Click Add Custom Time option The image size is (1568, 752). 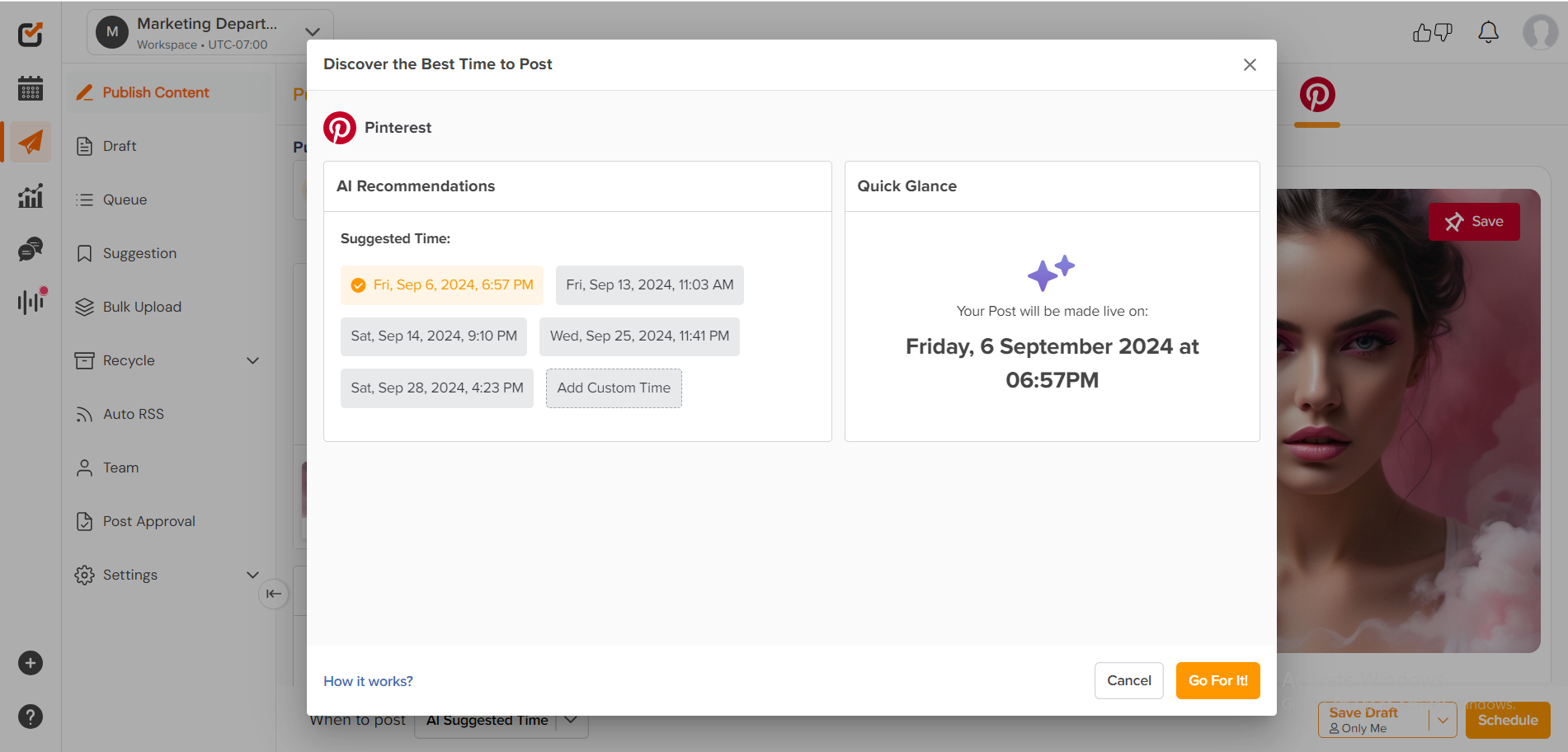tap(614, 388)
